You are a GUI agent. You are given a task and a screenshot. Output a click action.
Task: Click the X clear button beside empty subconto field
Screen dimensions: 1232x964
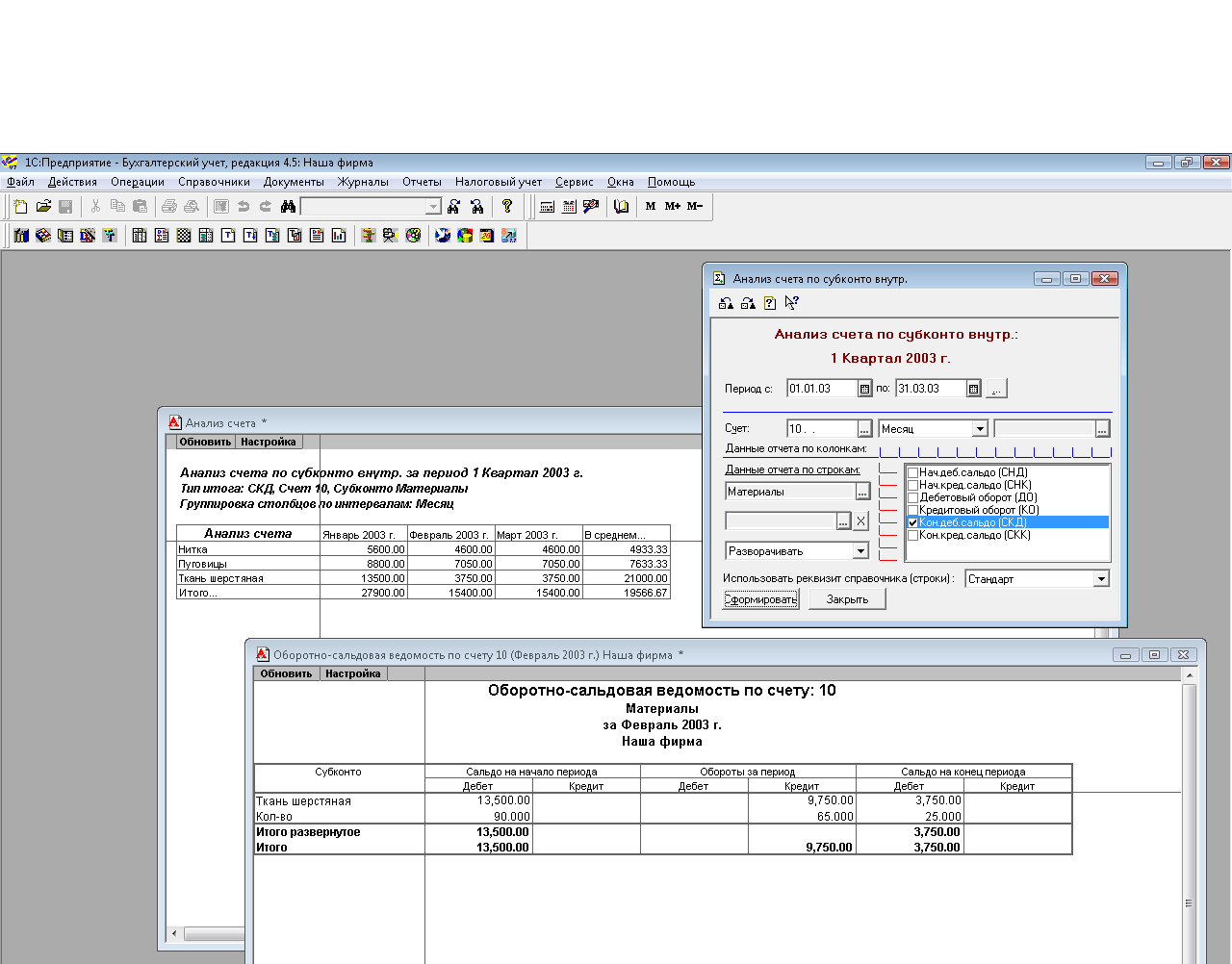861,520
